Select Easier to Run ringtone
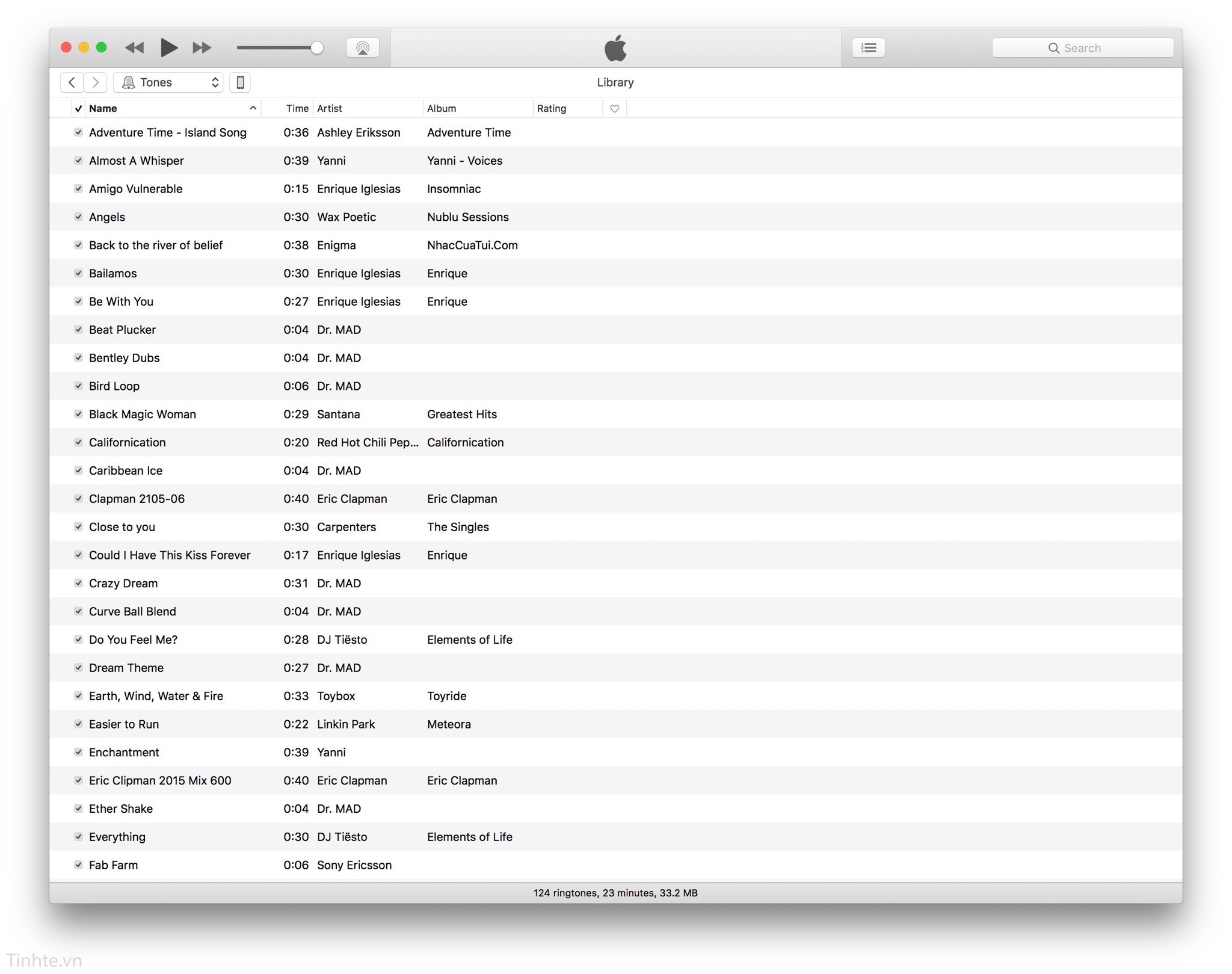Image resolution: width=1232 pixels, height=974 pixels. (124, 724)
